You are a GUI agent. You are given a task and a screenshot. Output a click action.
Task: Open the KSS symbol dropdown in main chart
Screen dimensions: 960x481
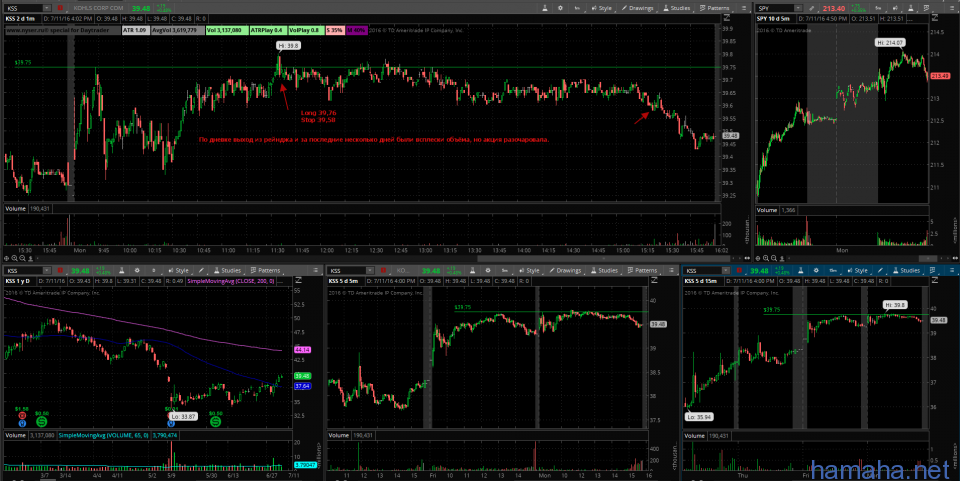47,8
